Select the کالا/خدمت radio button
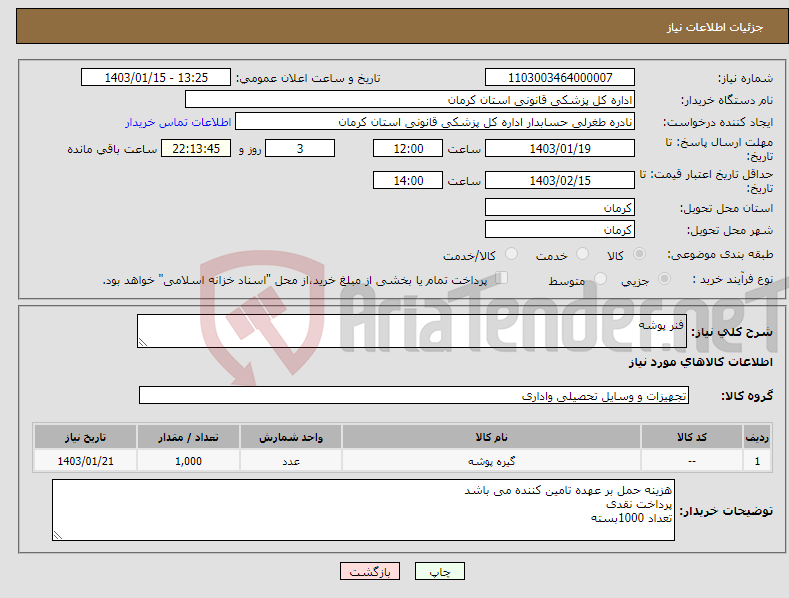Image resolution: width=789 pixels, height=598 pixels. pyautogui.click(x=511, y=254)
